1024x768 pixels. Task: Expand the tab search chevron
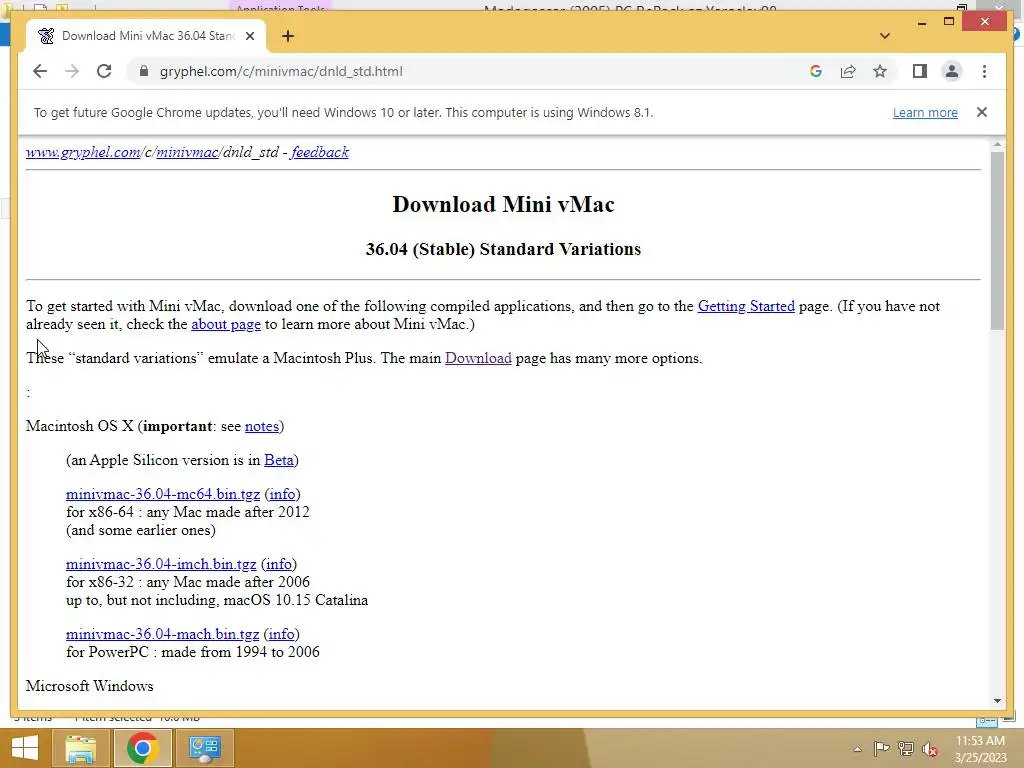(x=884, y=36)
